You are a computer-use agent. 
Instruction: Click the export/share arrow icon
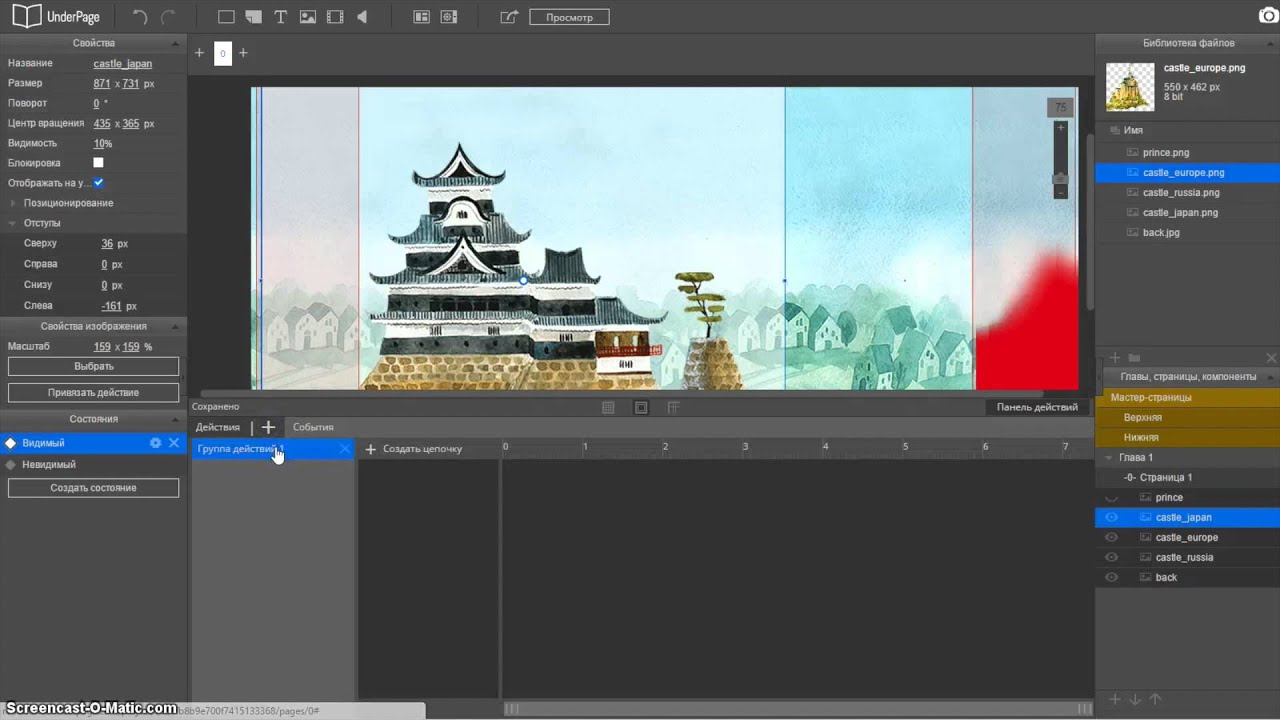(509, 17)
